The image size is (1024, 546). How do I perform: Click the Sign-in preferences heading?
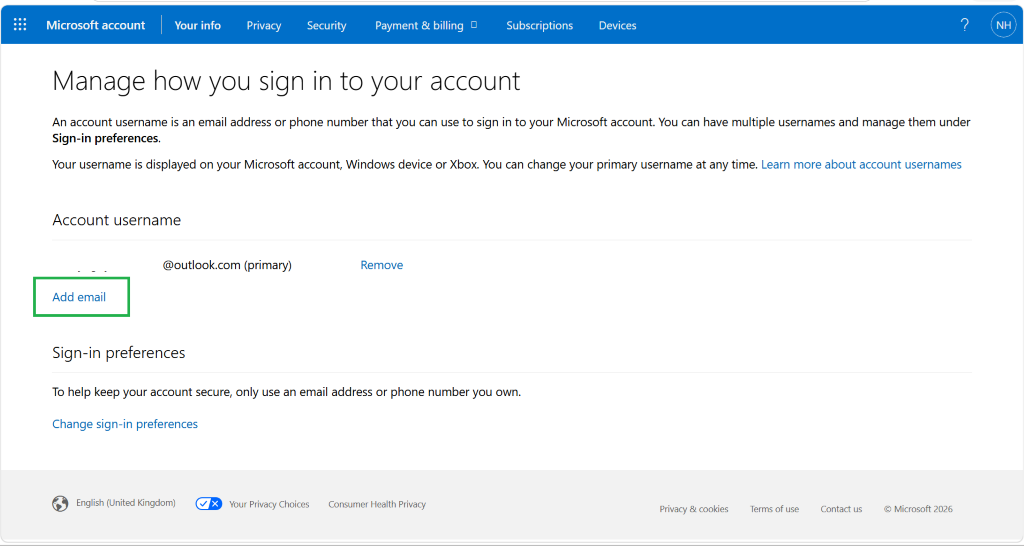point(119,353)
